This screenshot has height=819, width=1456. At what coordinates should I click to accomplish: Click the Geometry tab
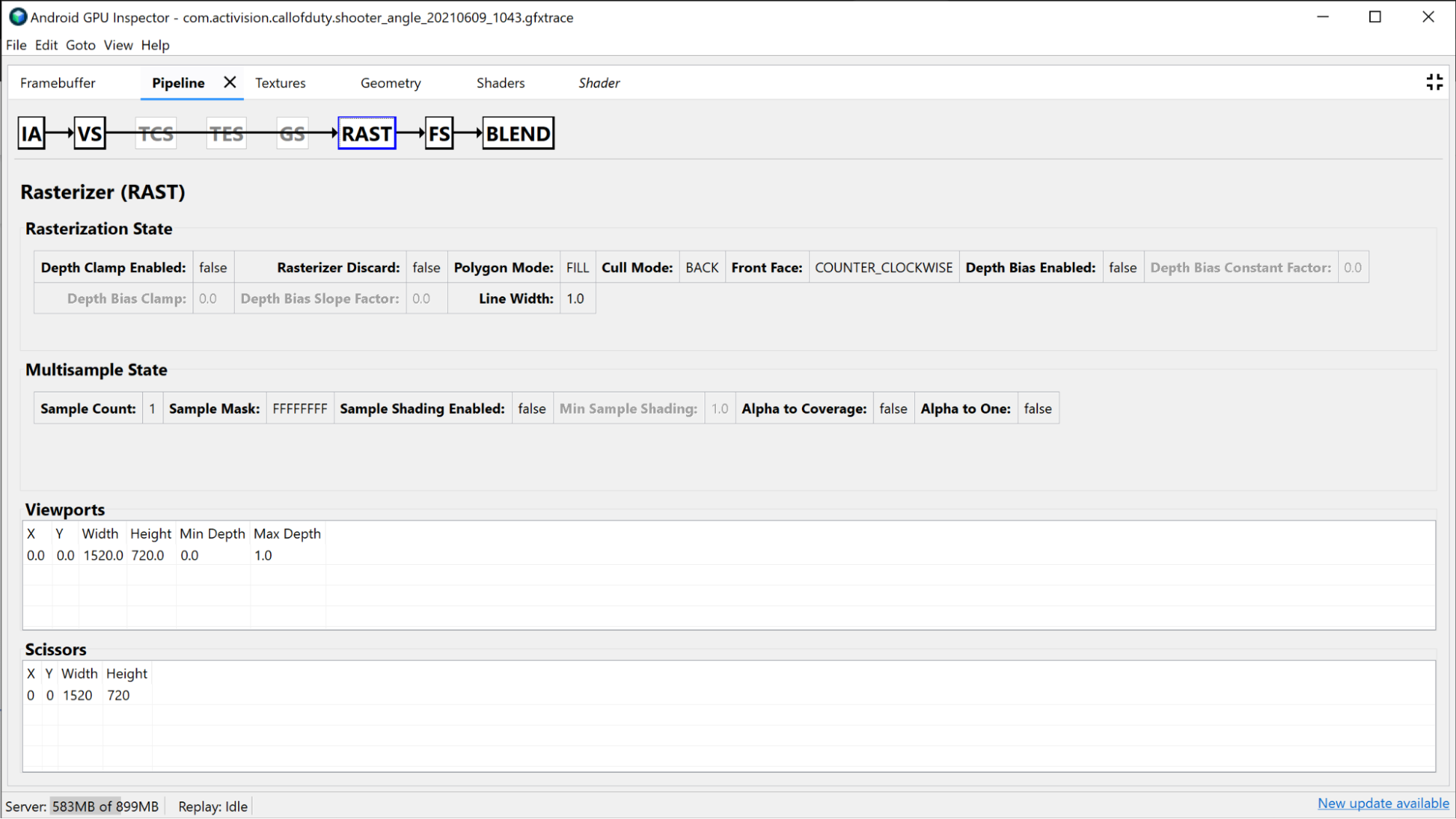pos(391,82)
